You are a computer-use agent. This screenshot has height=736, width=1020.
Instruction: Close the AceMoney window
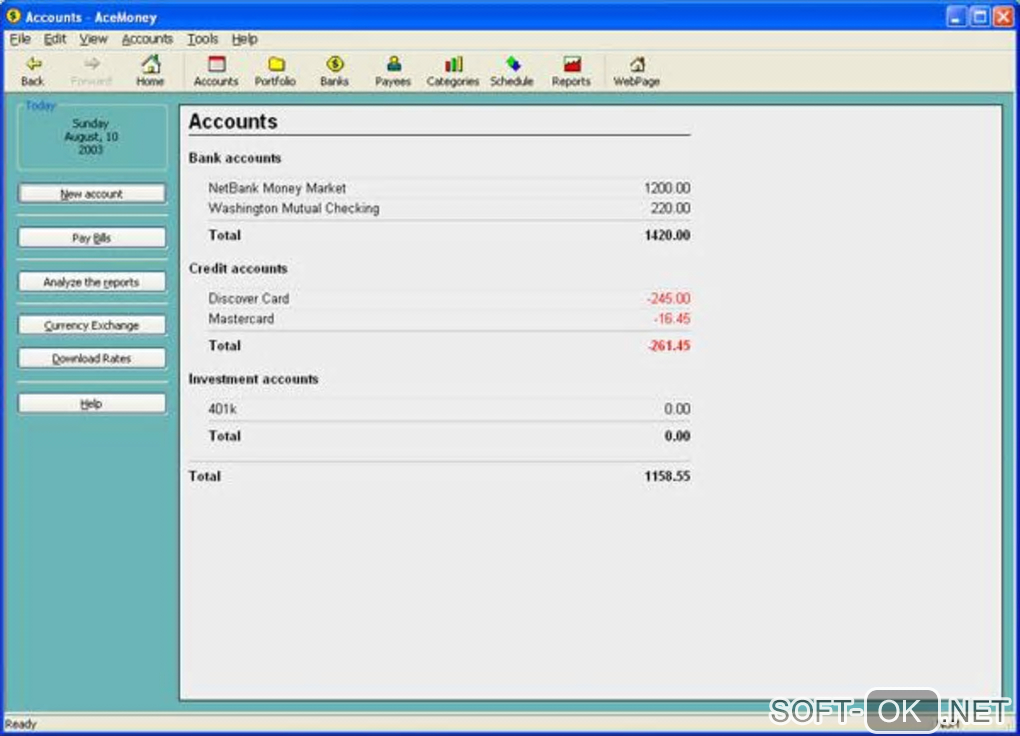point(1004,16)
